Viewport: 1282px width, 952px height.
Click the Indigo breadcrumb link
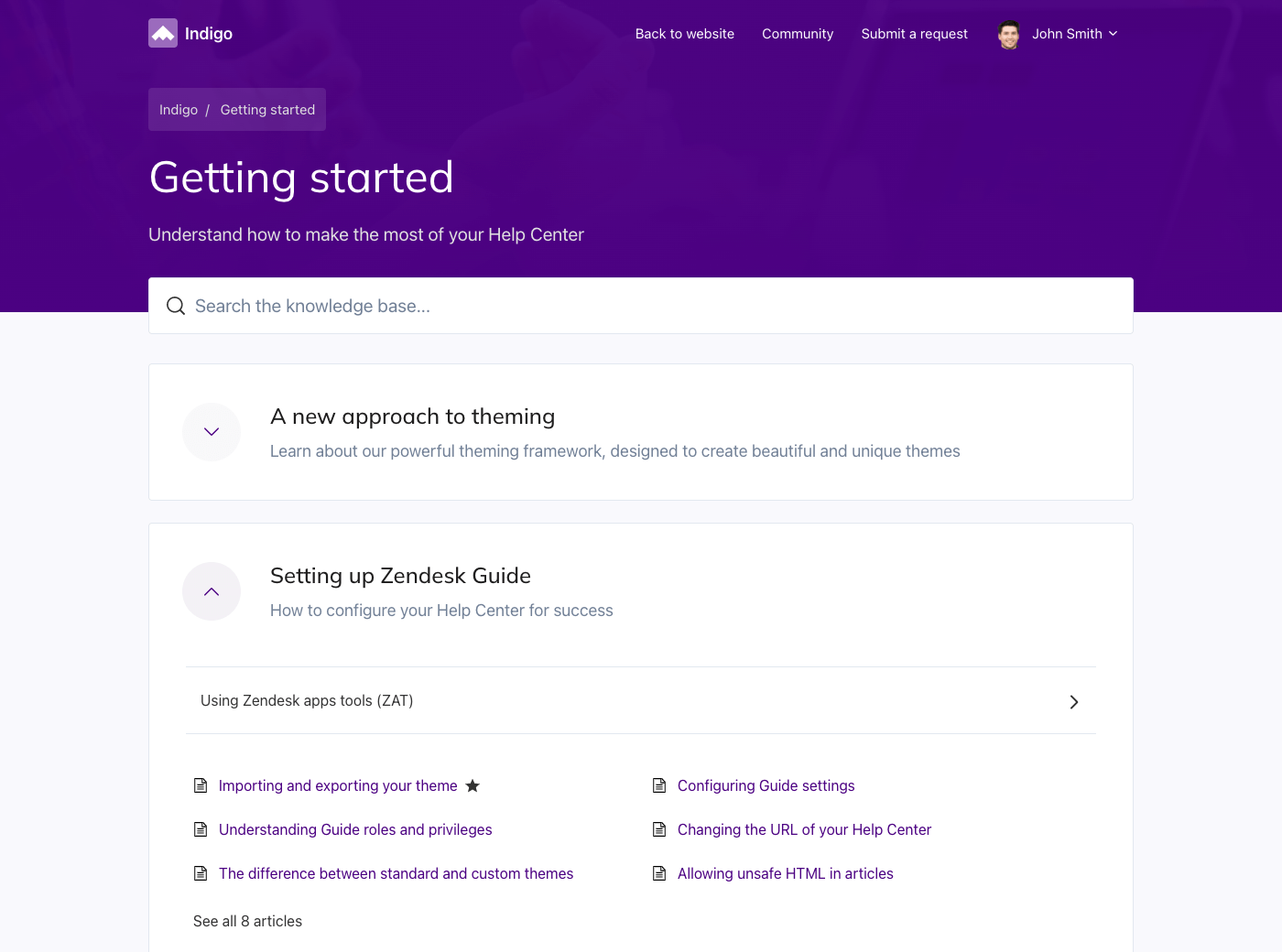click(179, 110)
